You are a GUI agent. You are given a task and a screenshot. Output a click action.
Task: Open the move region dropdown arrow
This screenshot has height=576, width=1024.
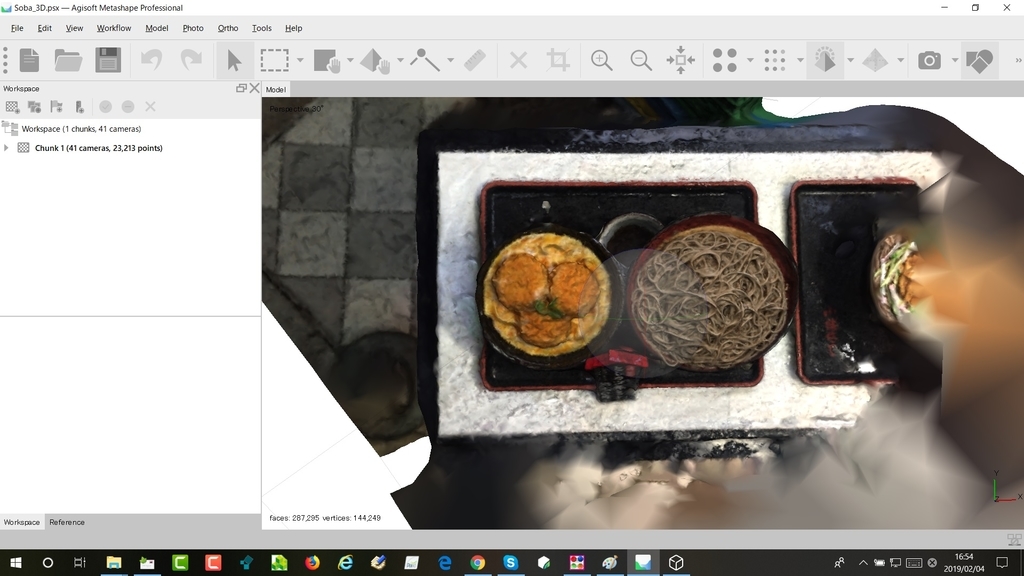(351, 60)
